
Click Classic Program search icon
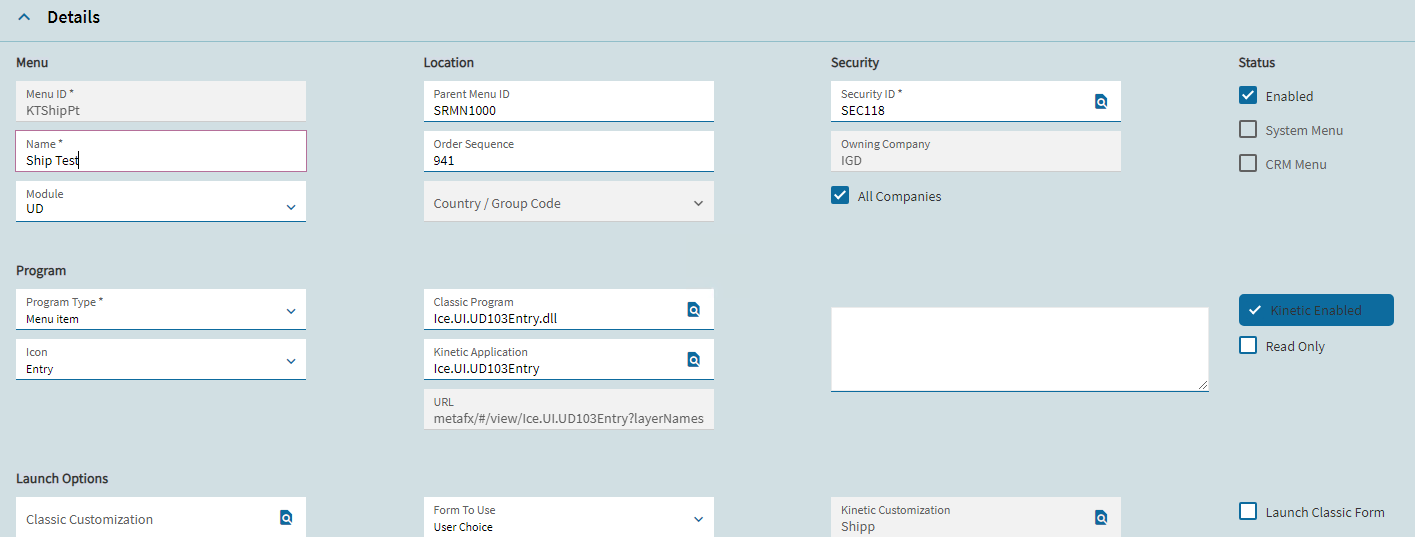(693, 310)
